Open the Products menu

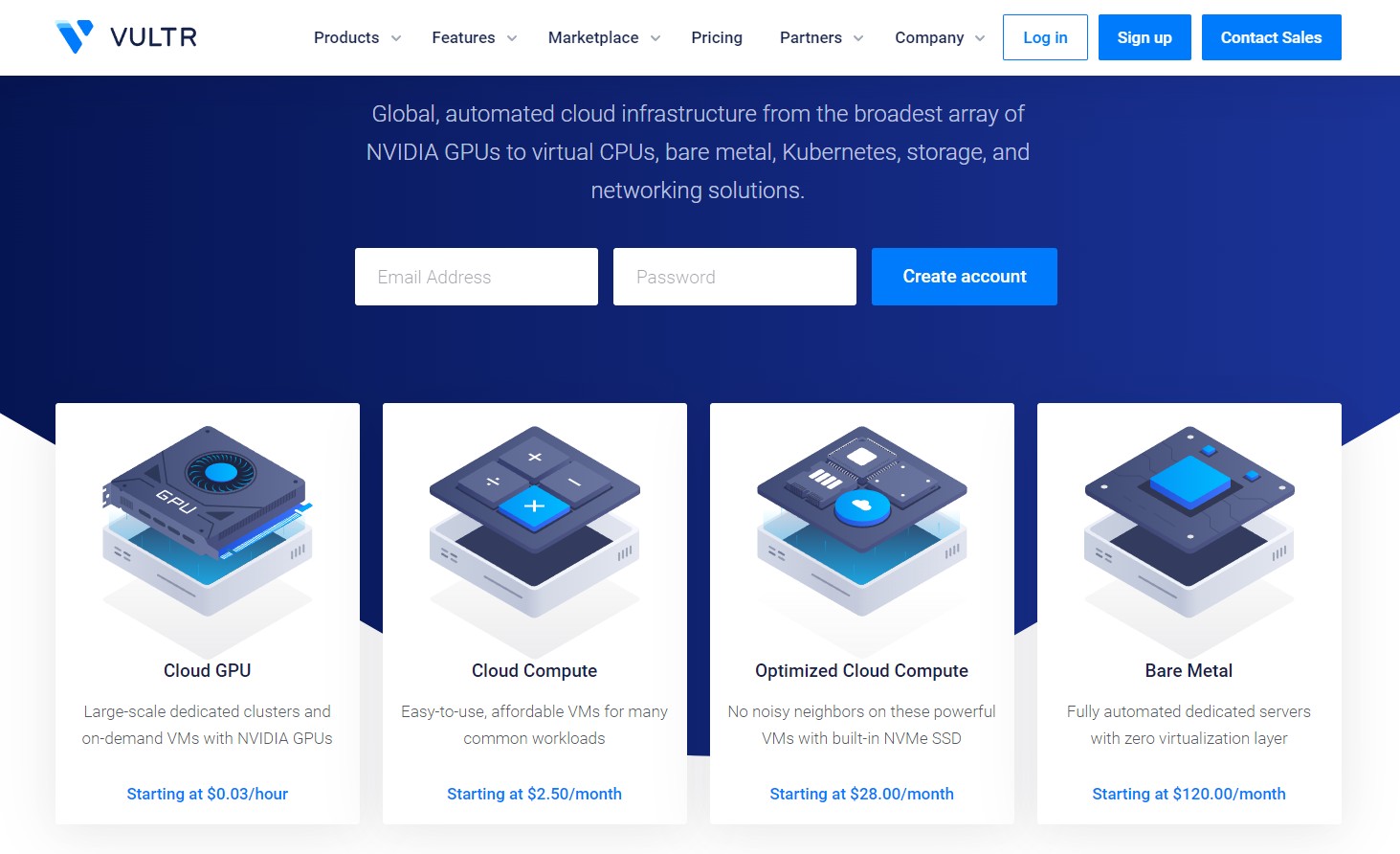pos(346,37)
